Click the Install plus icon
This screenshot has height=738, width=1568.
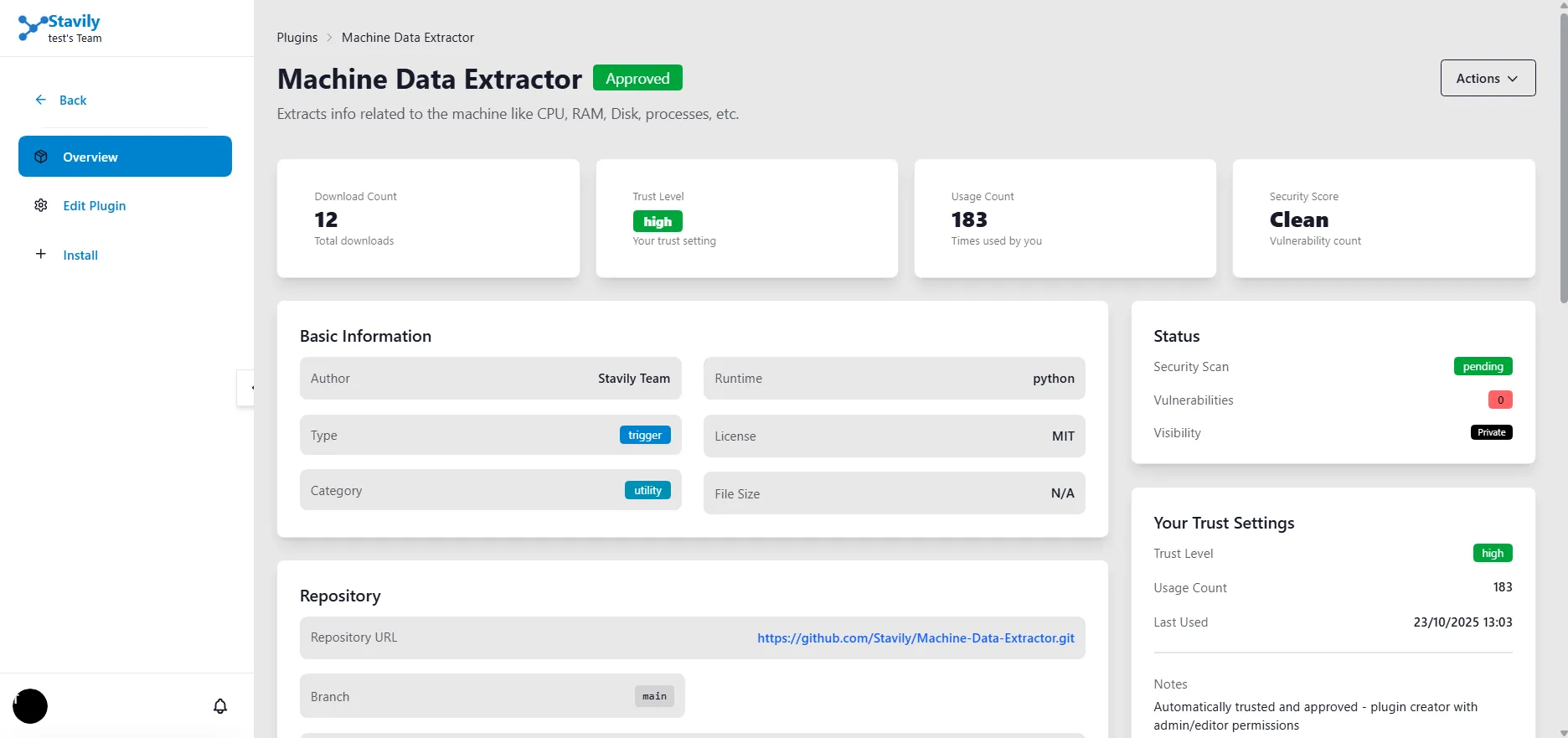pos(40,254)
